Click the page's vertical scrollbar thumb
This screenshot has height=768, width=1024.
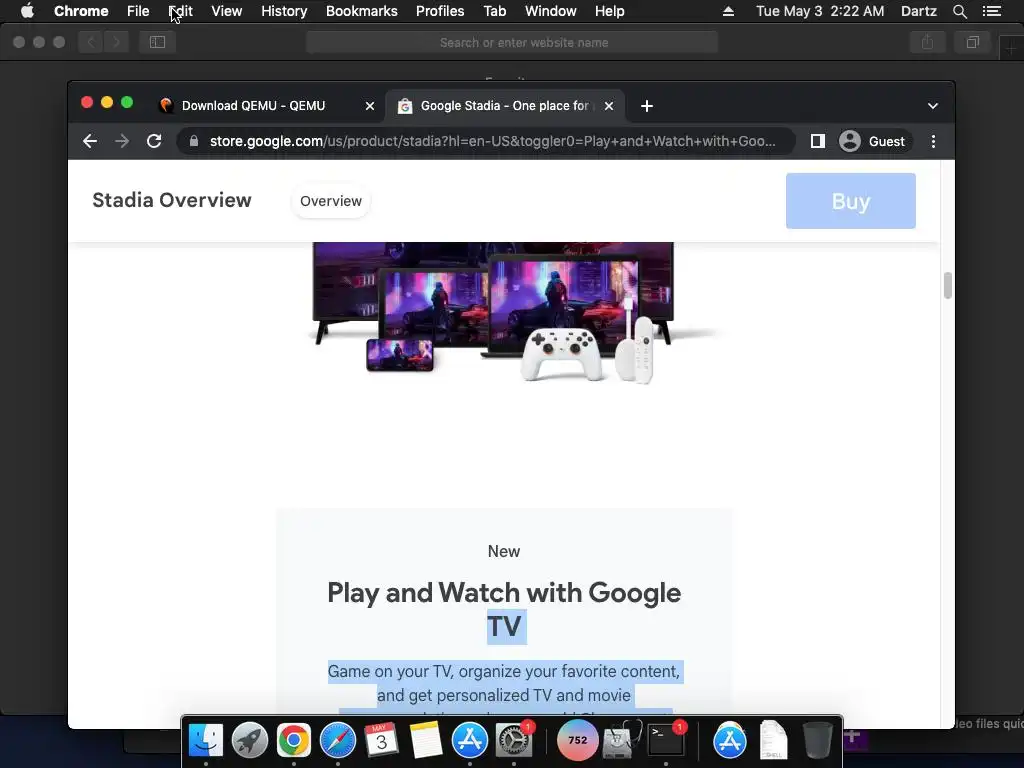pyautogui.click(x=948, y=285)
